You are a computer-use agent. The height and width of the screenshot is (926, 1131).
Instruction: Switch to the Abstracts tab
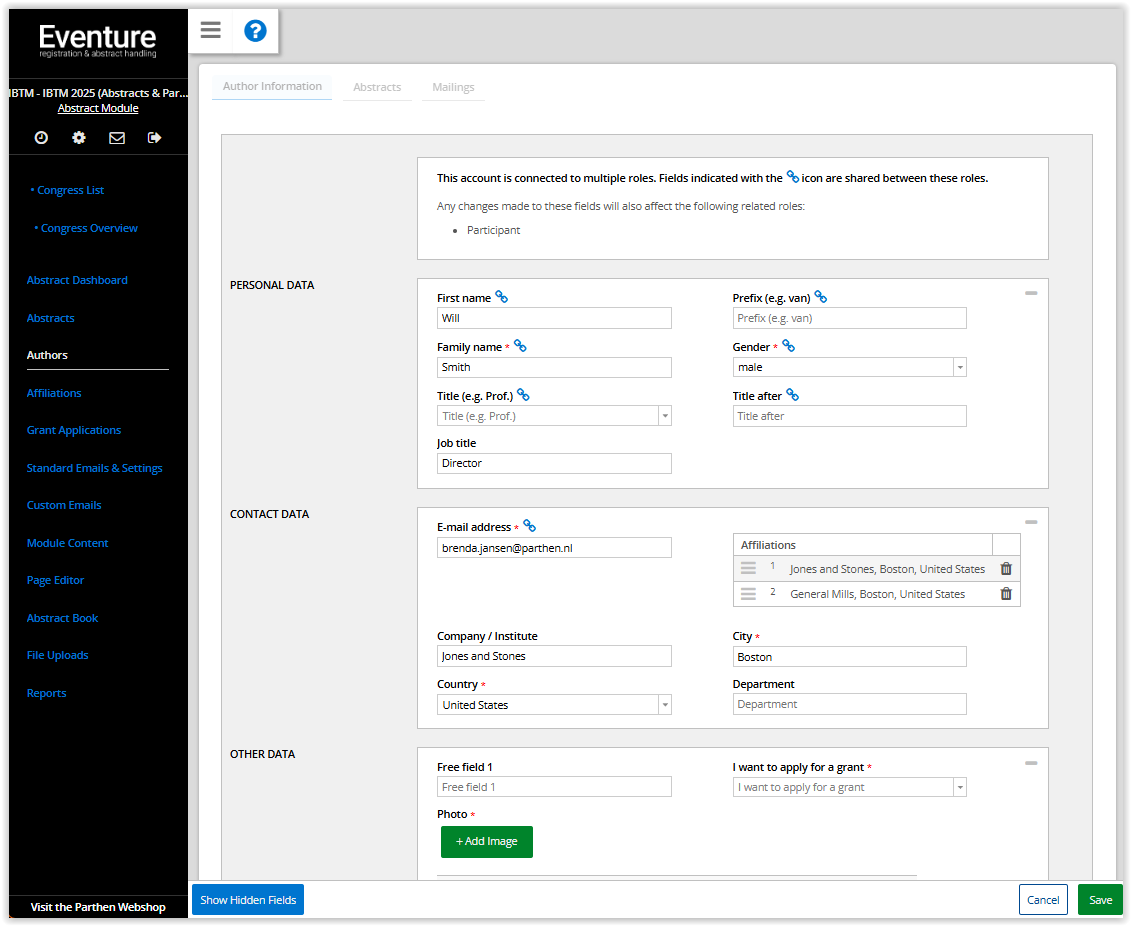point(377,88)
